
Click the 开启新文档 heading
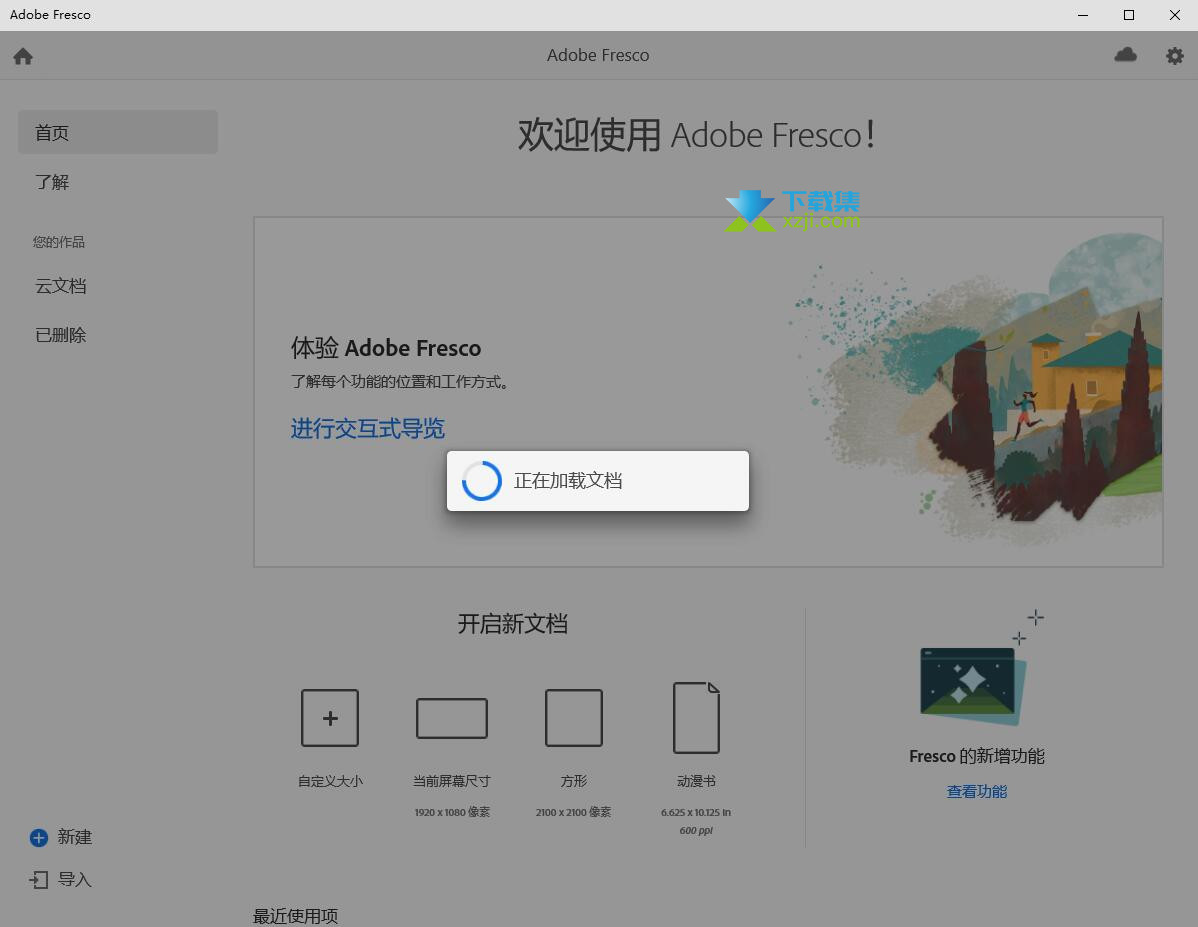[x=513, y=624]
